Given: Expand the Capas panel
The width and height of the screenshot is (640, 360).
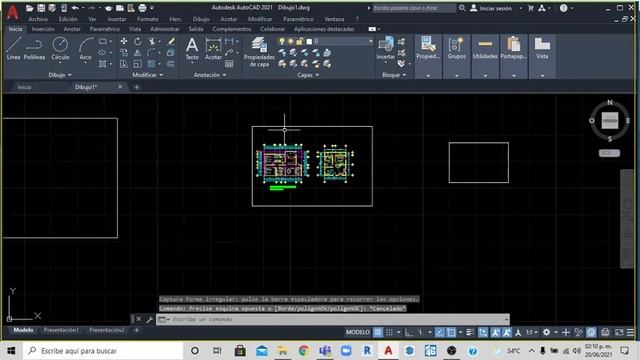Looking at the screenshot, I should point(308,75).
